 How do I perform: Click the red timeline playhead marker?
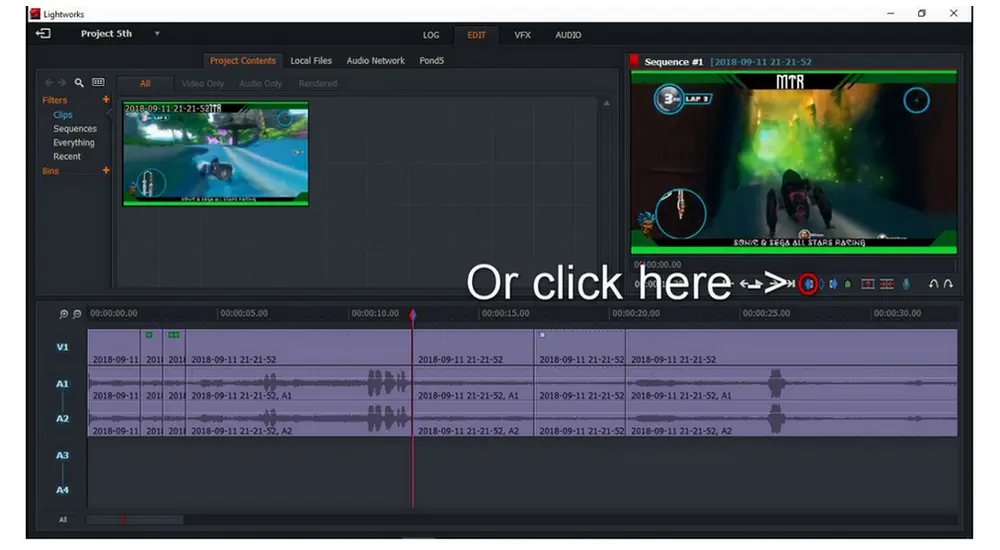pyautogui.click(x=413, y=315)
